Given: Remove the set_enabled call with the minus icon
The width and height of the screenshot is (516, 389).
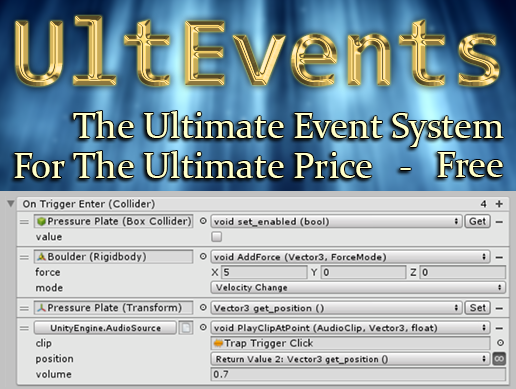Looking at the screenshot, I should click(499, 222).
